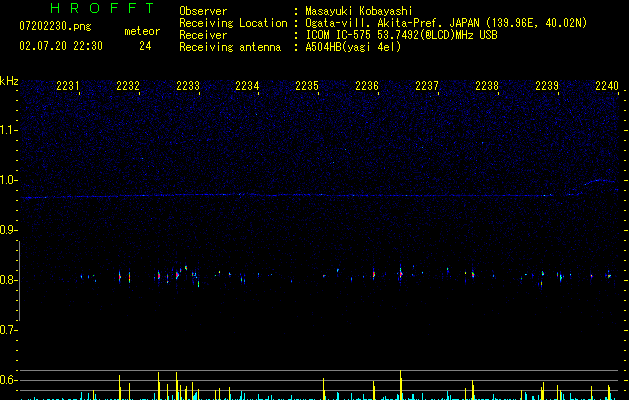
Task: Click time marker 2233 on the time axis
Action: tap(188, 85)
